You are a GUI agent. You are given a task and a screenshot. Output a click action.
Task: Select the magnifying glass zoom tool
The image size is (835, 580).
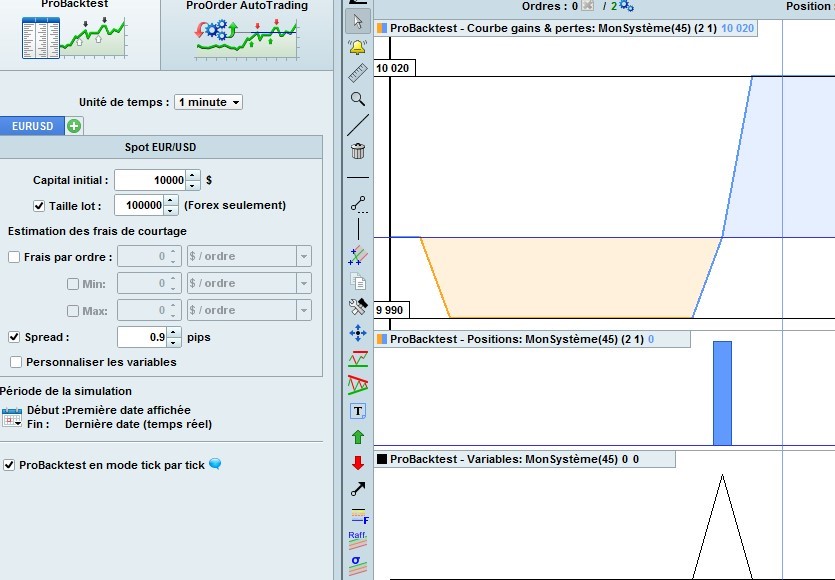click(x=357, y=99)
